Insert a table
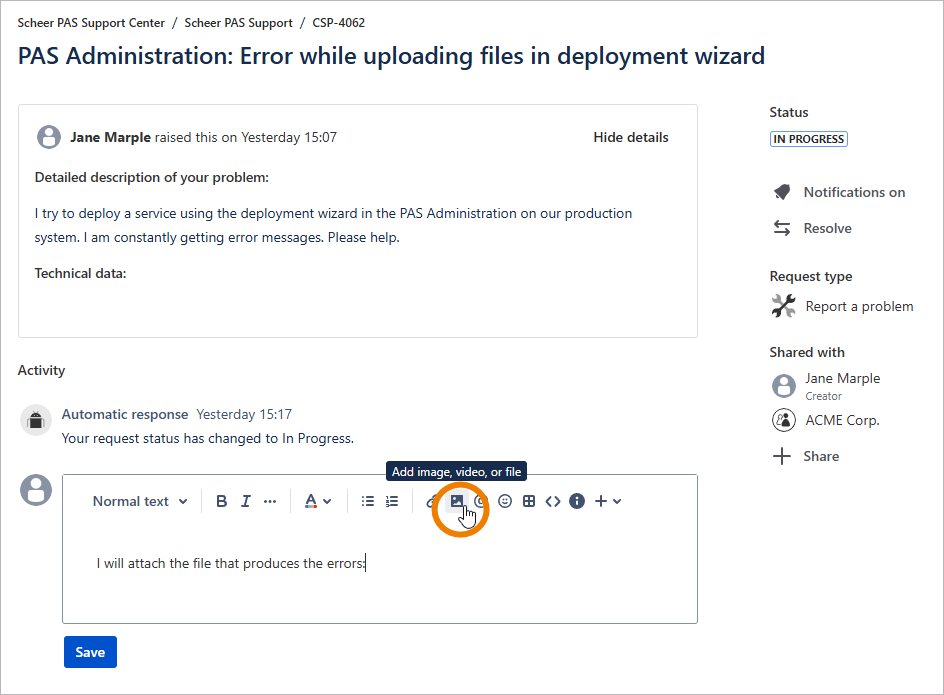 pyautogui.click(x=529, y=501)
